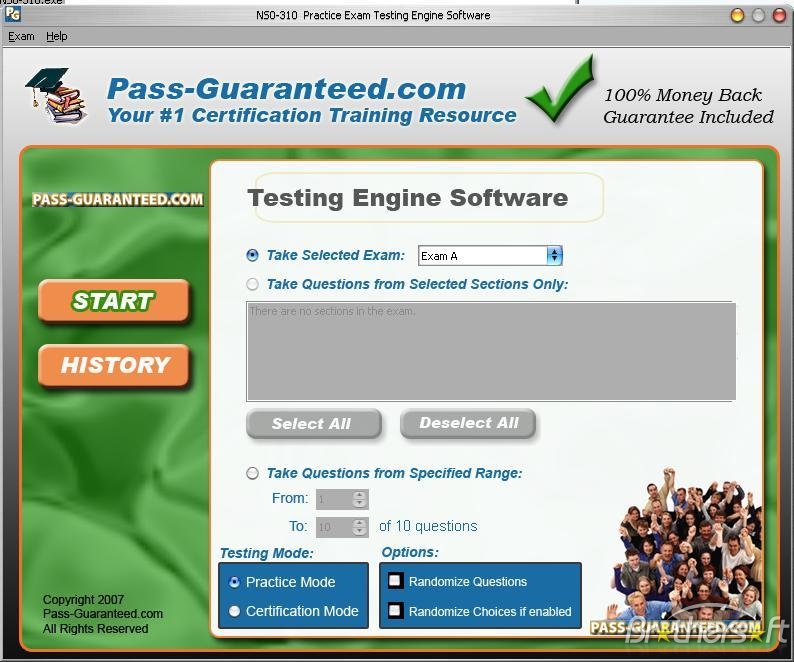Click the To question number field

click(334, 527)
